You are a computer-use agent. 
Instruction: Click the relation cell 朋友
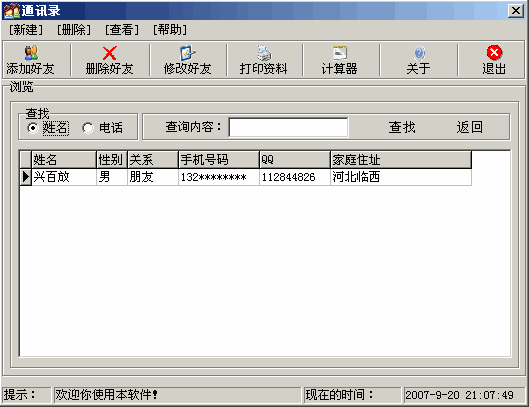153,177
